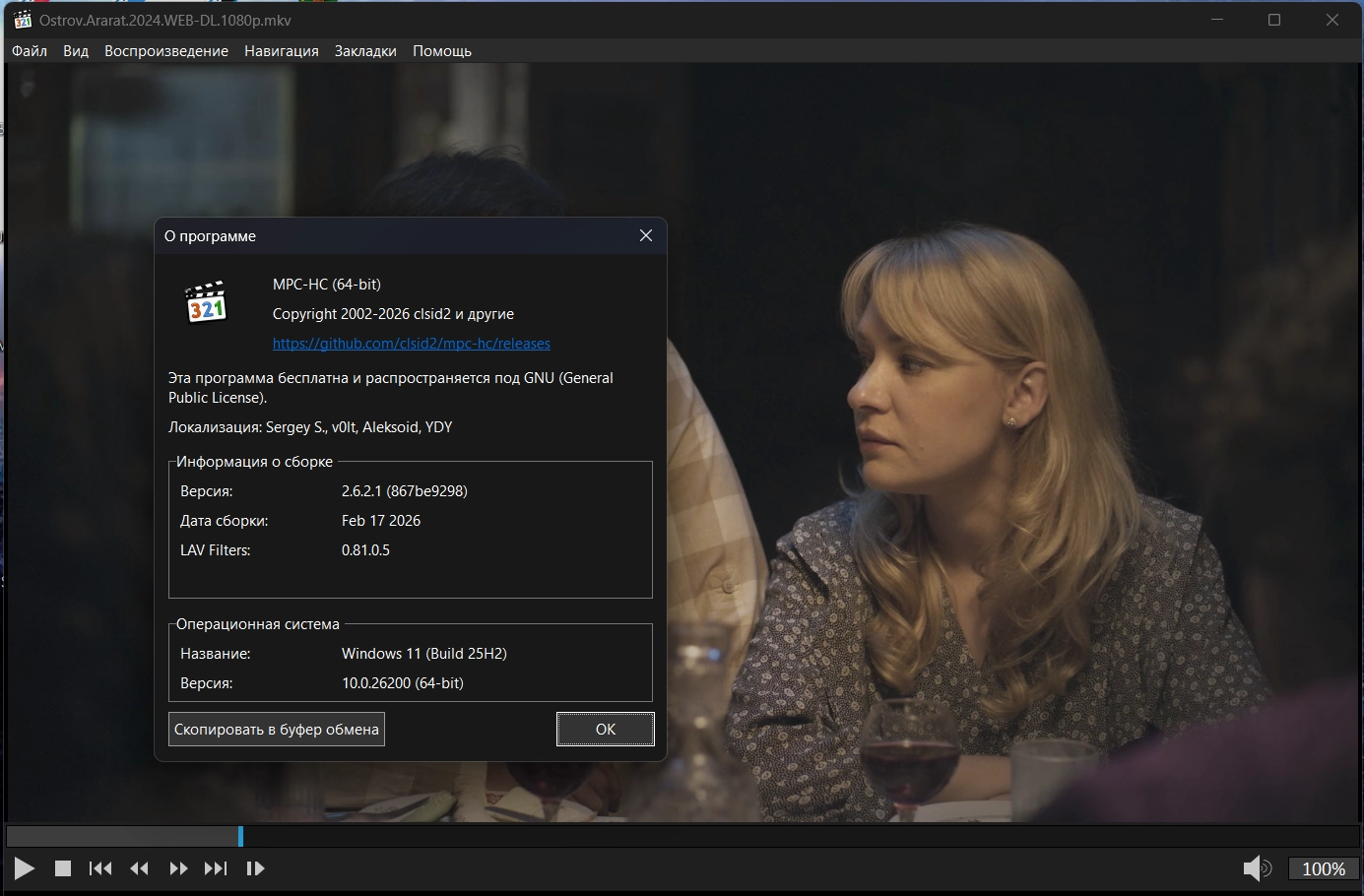
Task: Click the MPC-HC title bar icon
Action: pos(22,20)
